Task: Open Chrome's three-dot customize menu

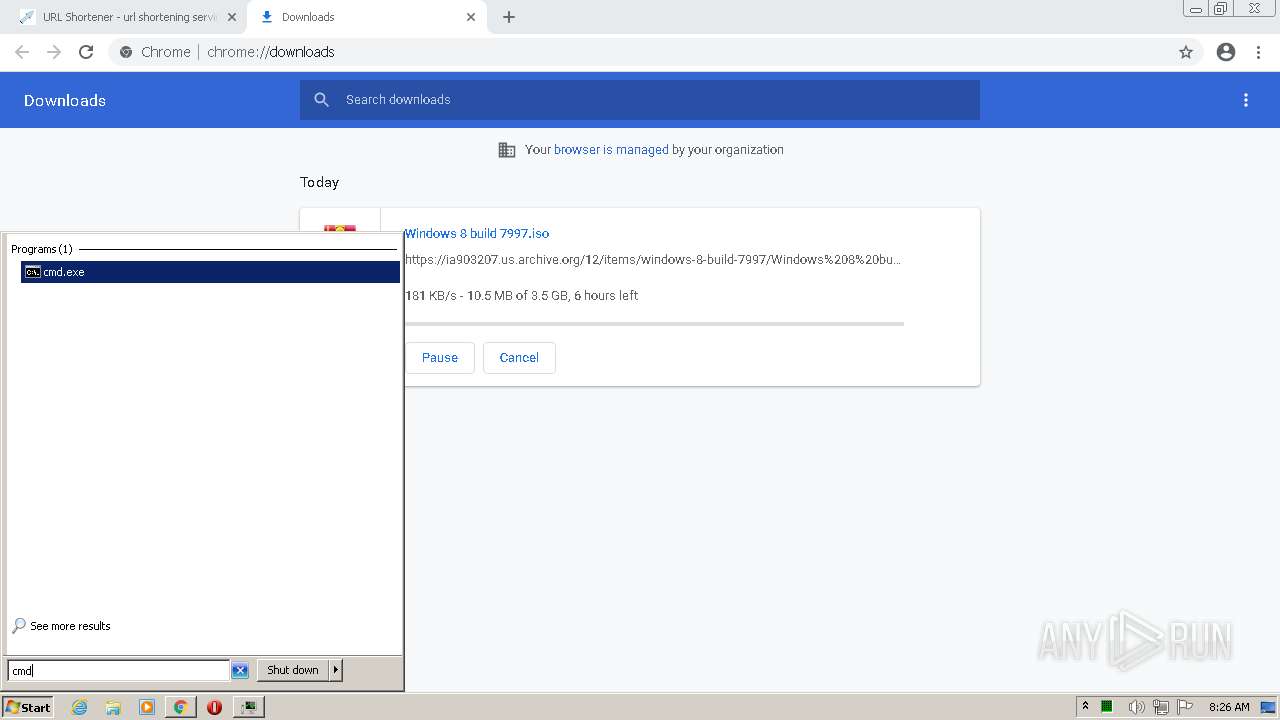Action: click(1258, 52)
